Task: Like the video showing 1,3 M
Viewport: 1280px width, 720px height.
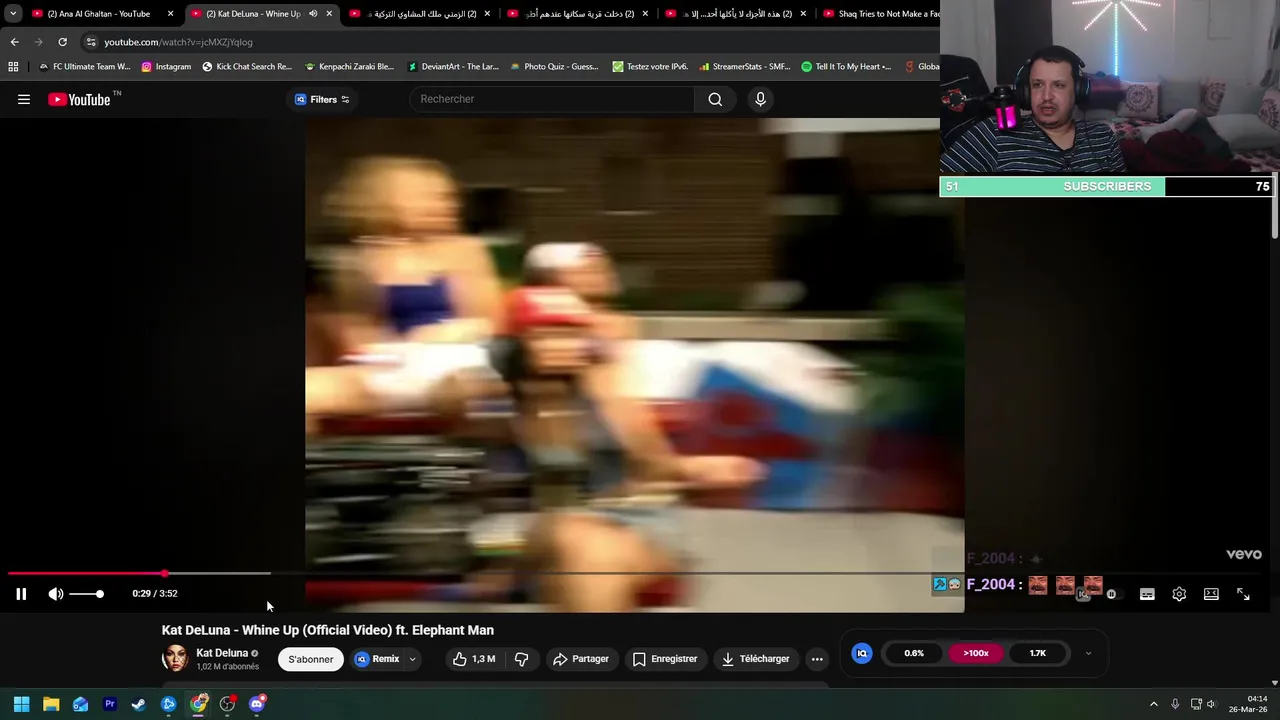Action: pyautogui.click(x=473, y=659)
